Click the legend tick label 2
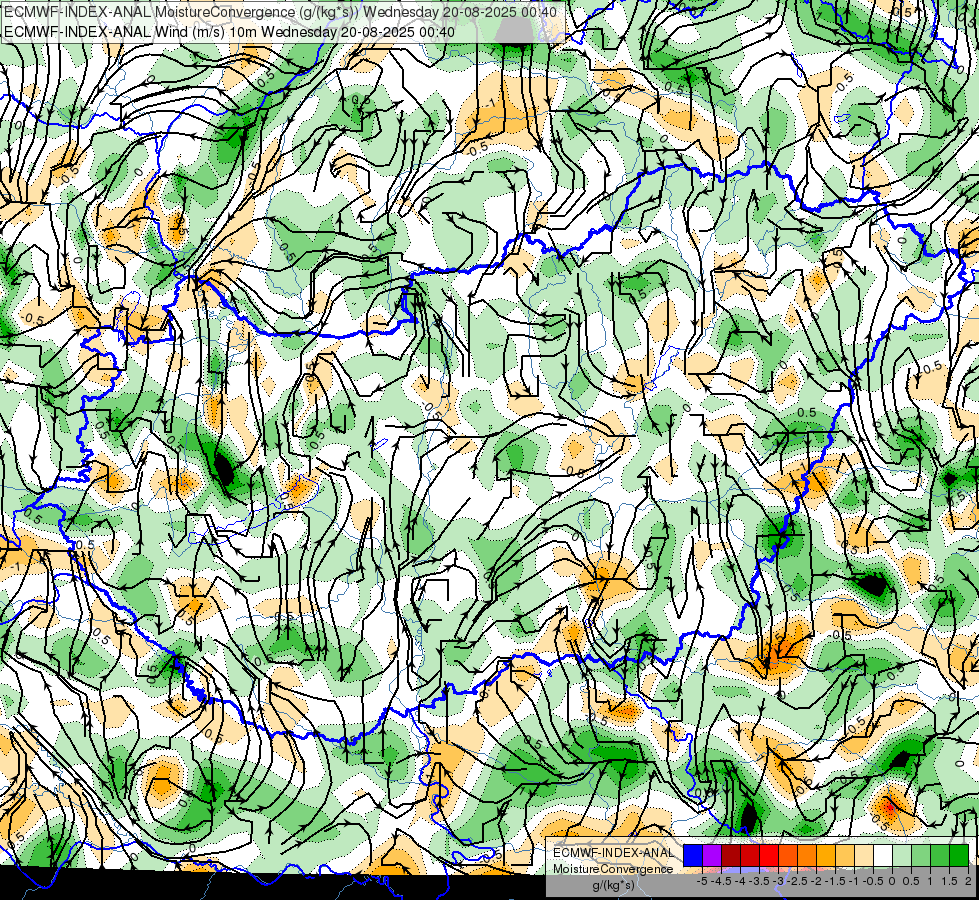The image size is (979, 900). pos(968,881)
